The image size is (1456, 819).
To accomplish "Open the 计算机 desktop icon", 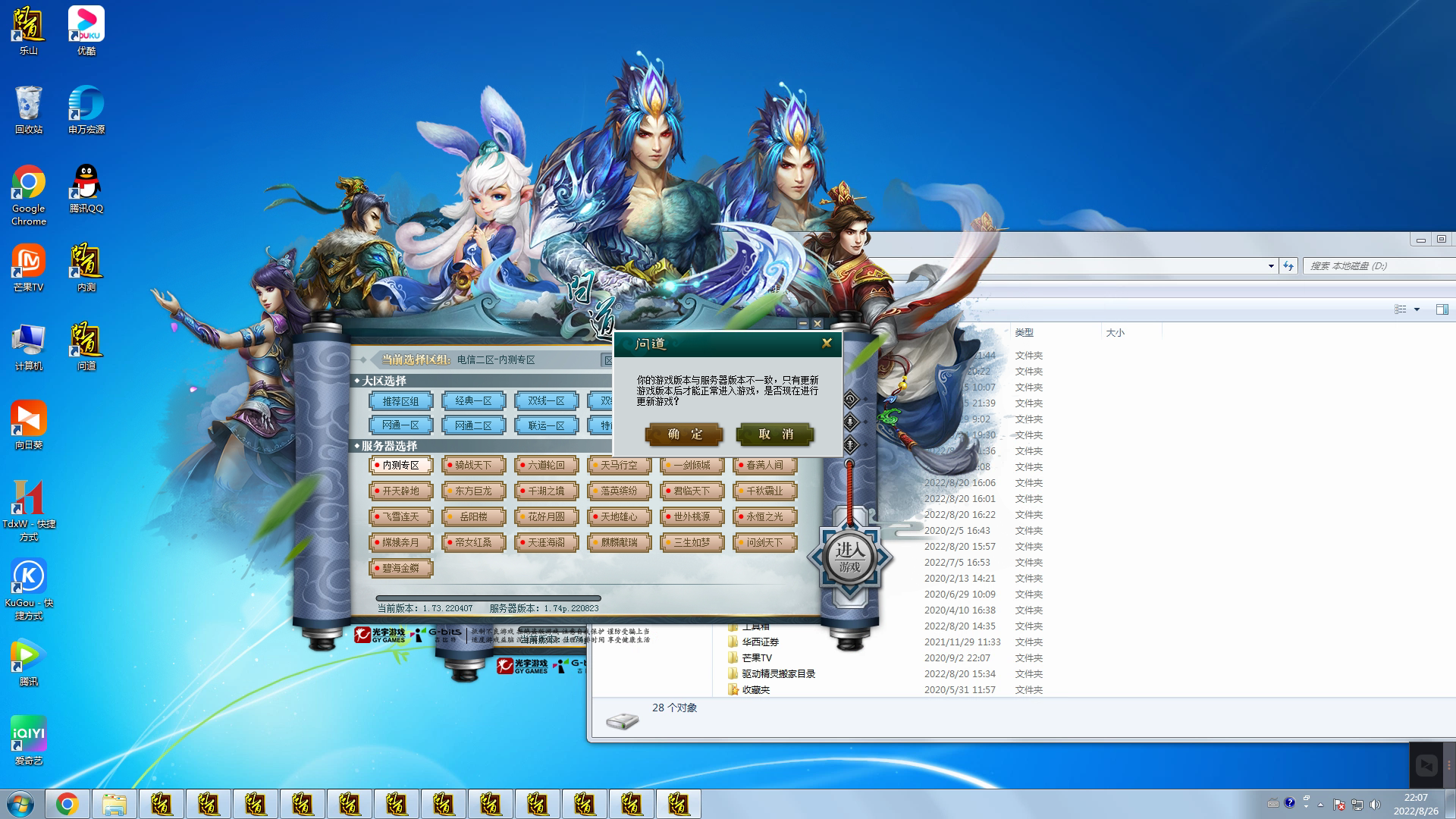I will pyautogui.click(x=29, y=347).
